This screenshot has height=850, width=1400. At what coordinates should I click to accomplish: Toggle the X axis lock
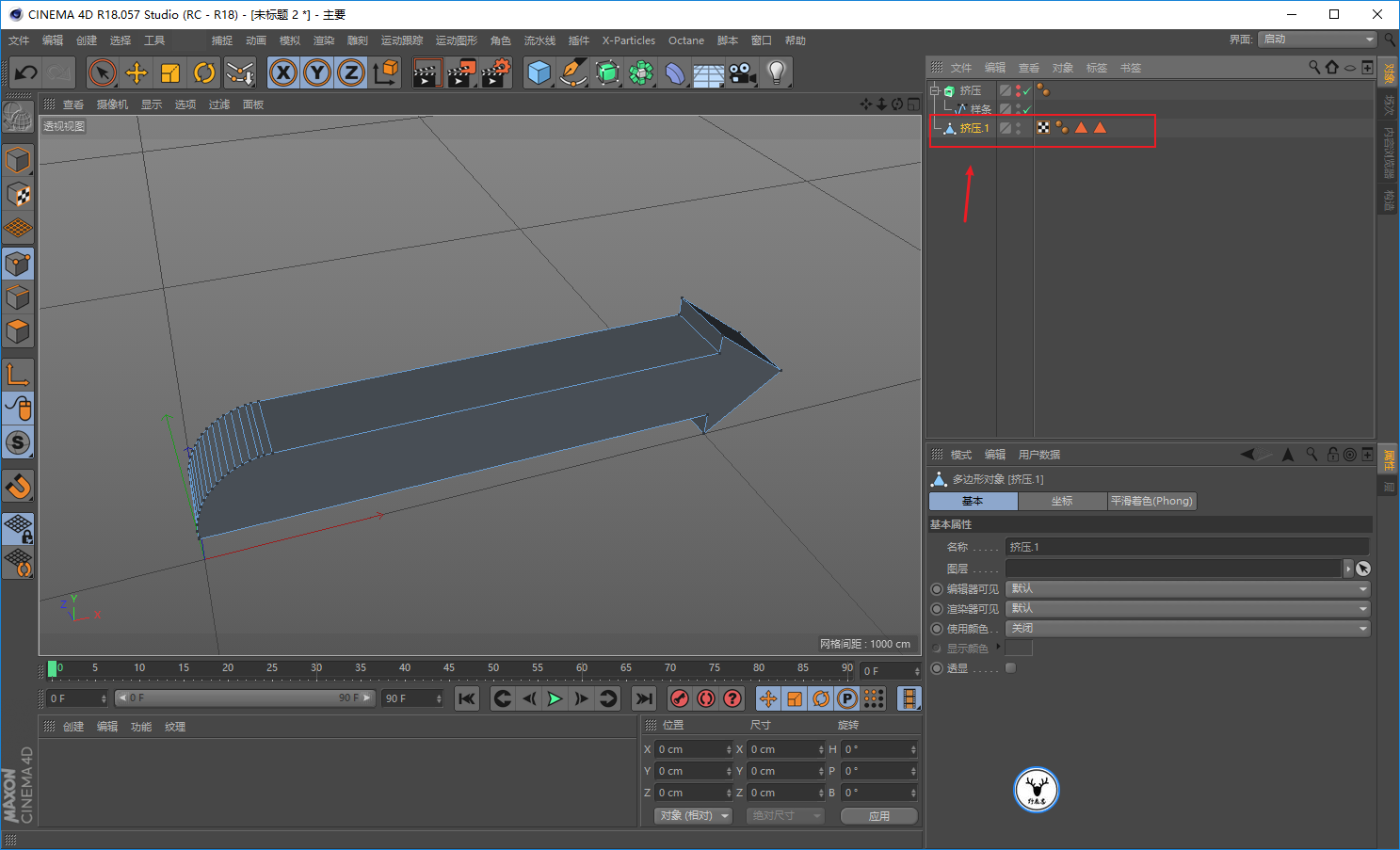click(283, 72)
